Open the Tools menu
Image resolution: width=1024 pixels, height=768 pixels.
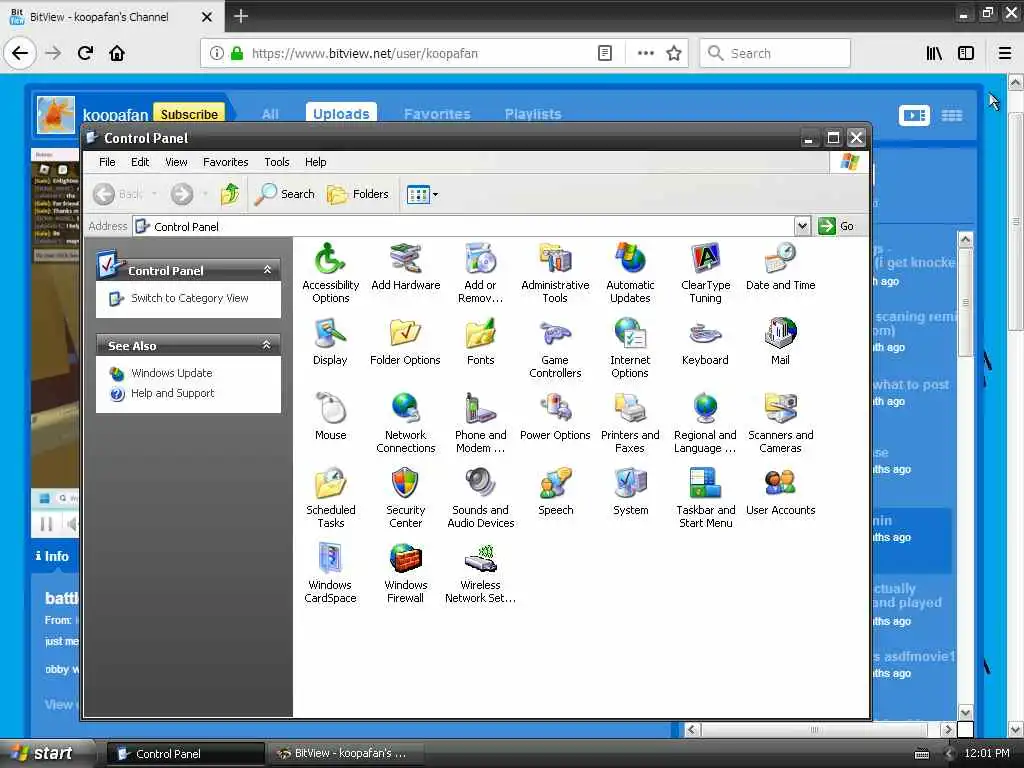(276, 162)
